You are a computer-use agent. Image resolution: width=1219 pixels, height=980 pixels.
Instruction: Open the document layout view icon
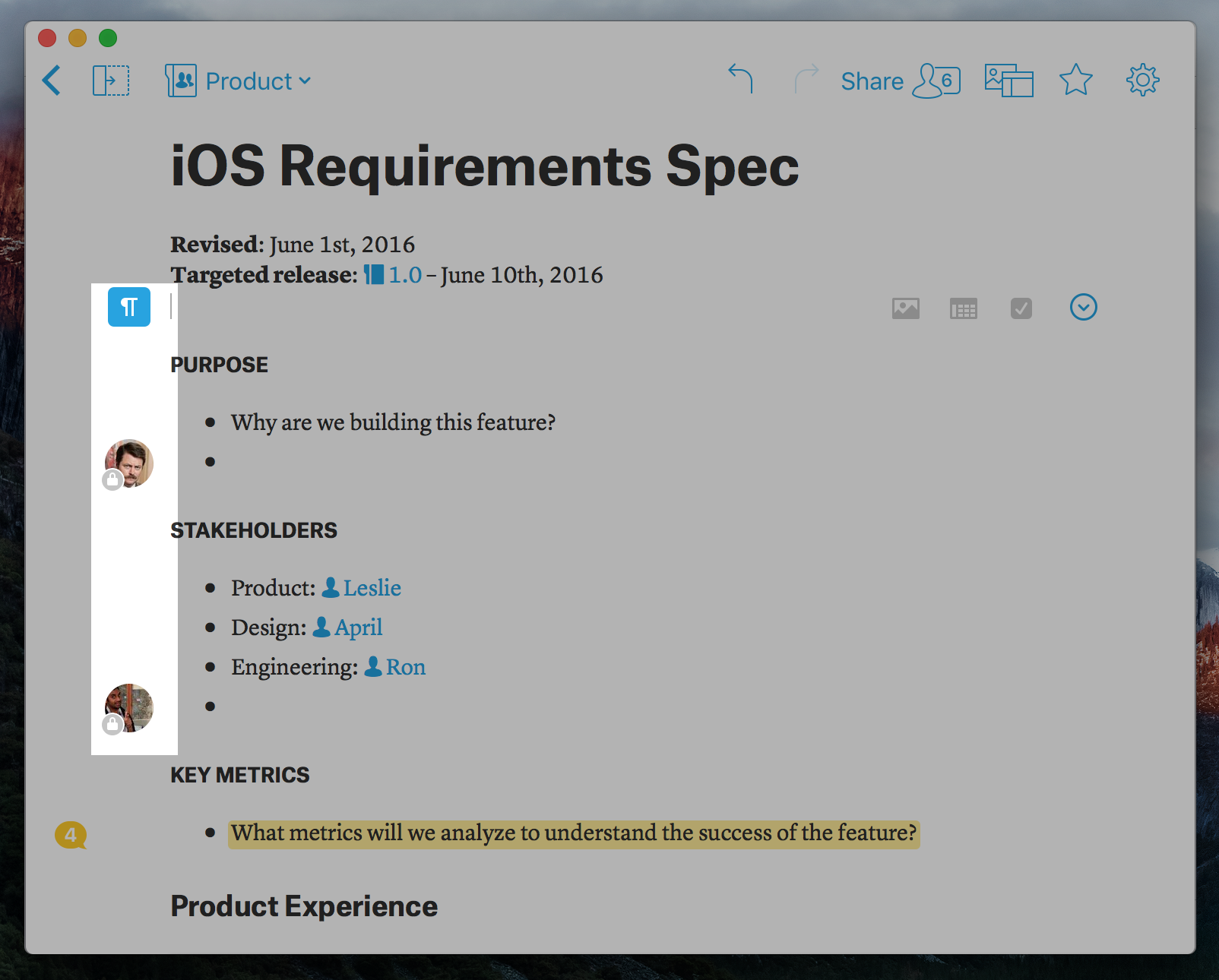point(1008,81)
